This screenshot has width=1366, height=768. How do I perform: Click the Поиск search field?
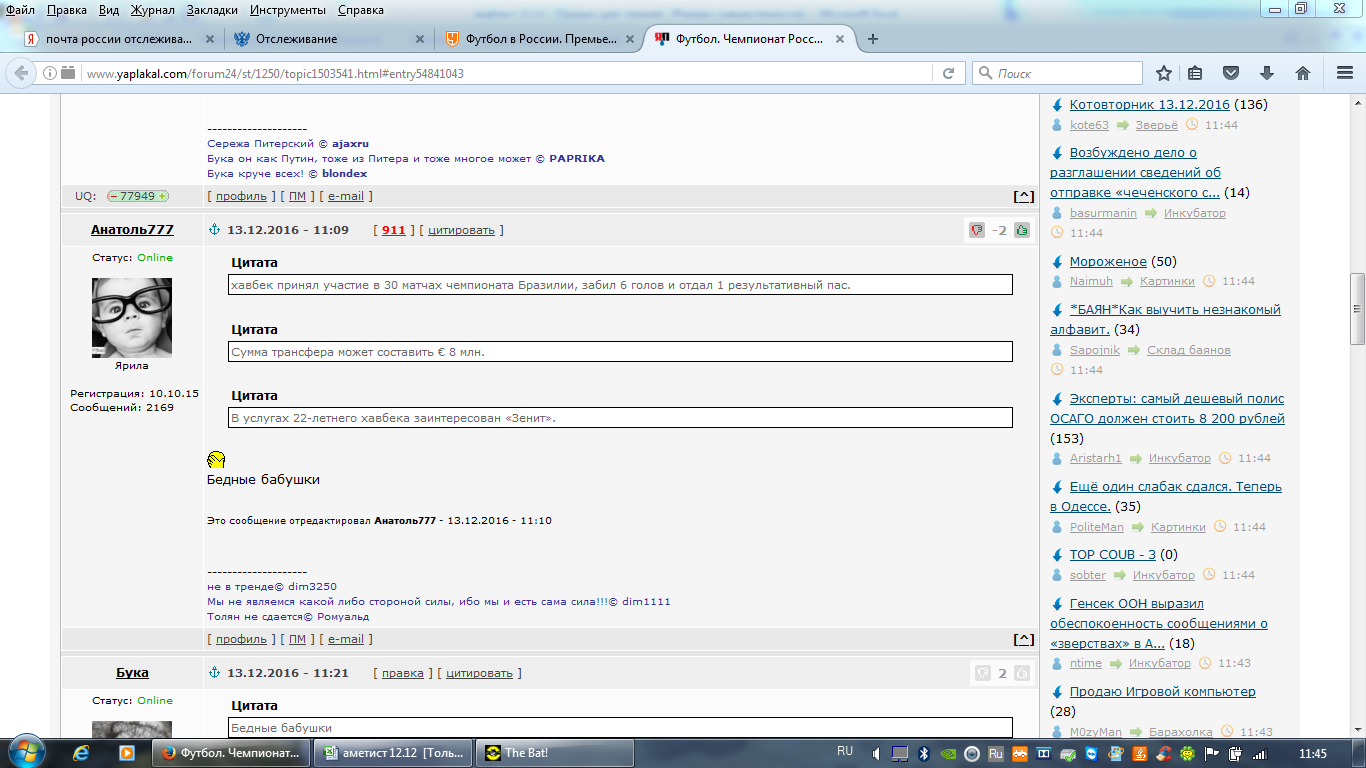[1057, 73]
